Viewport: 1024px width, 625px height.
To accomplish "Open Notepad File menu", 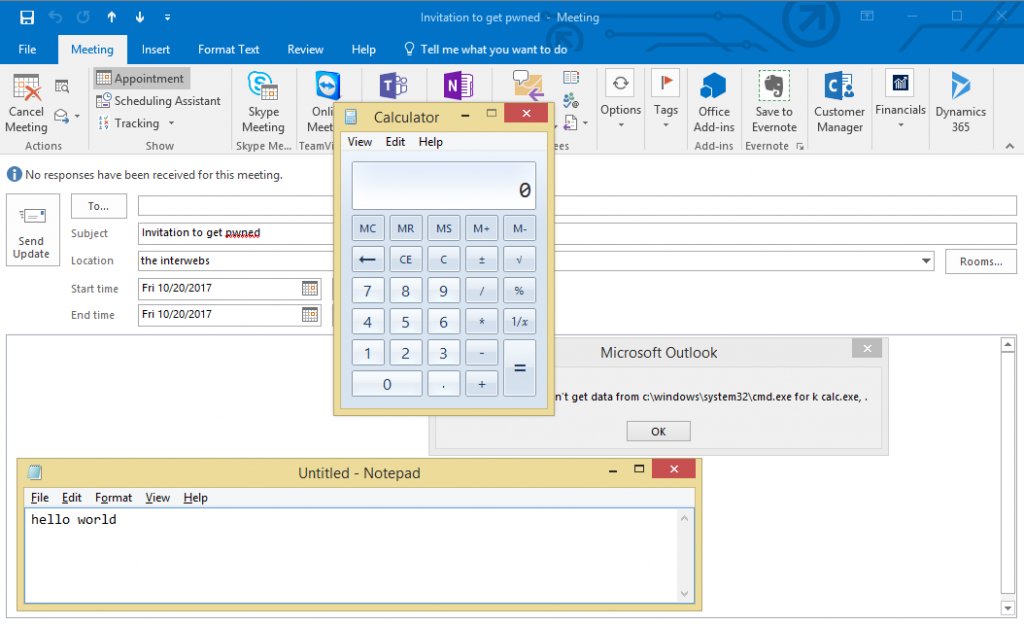I will click(x=40, y=498).
